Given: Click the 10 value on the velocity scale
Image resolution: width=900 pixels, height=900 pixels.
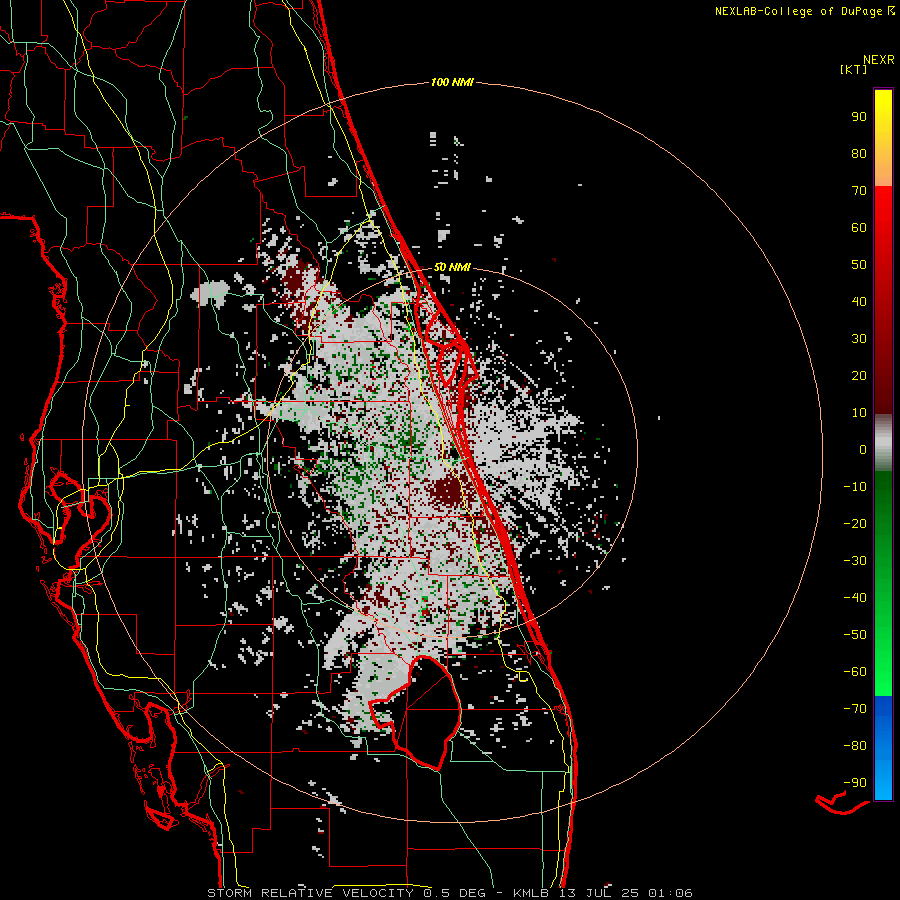Looking at the screenshot, I should pos(859,413).
